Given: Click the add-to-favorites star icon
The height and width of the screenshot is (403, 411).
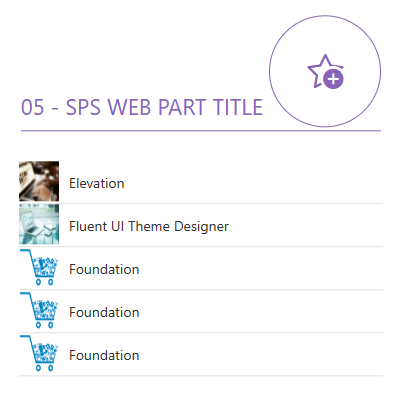Looking at the screenshot, I should tap(325, 71).
